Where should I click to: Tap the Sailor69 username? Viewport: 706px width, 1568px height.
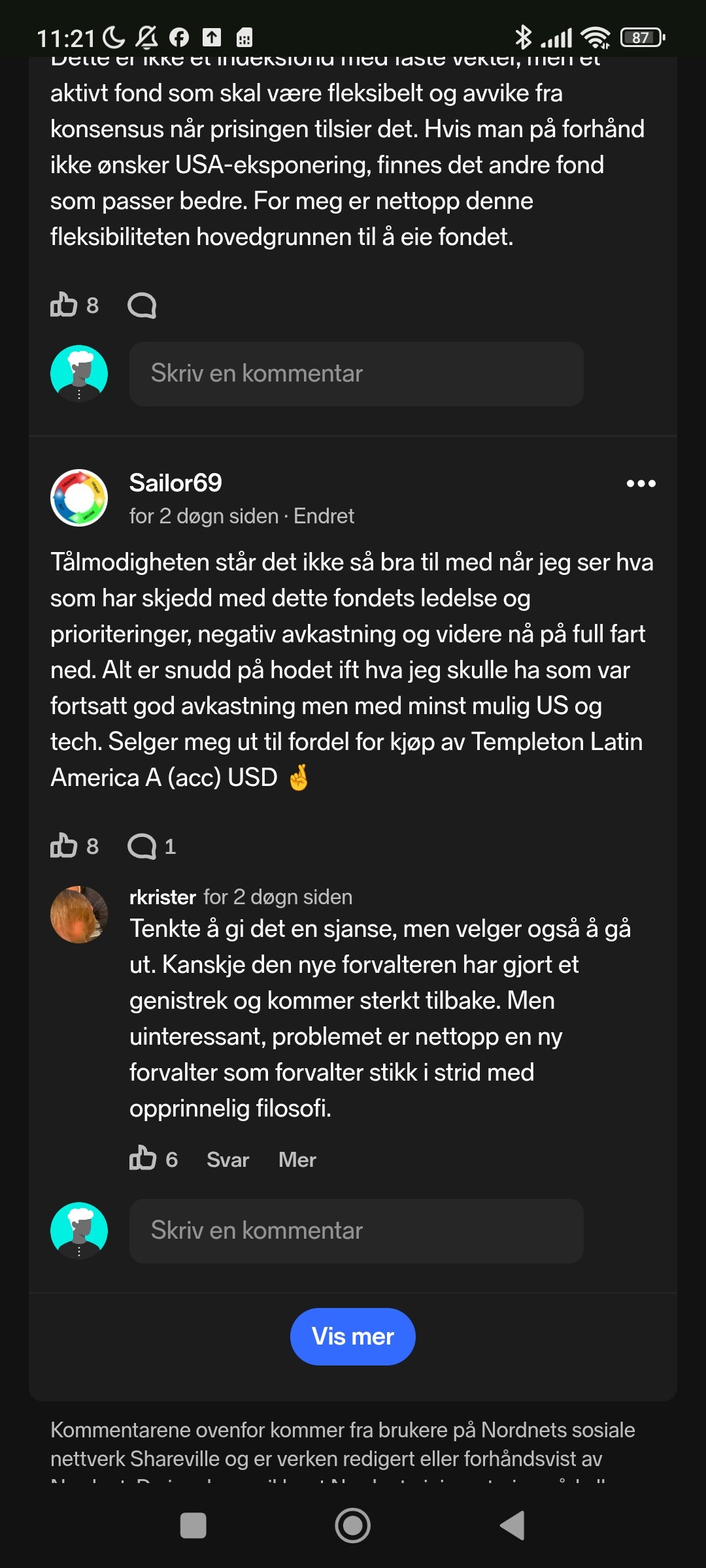click(x=175, y=483)
